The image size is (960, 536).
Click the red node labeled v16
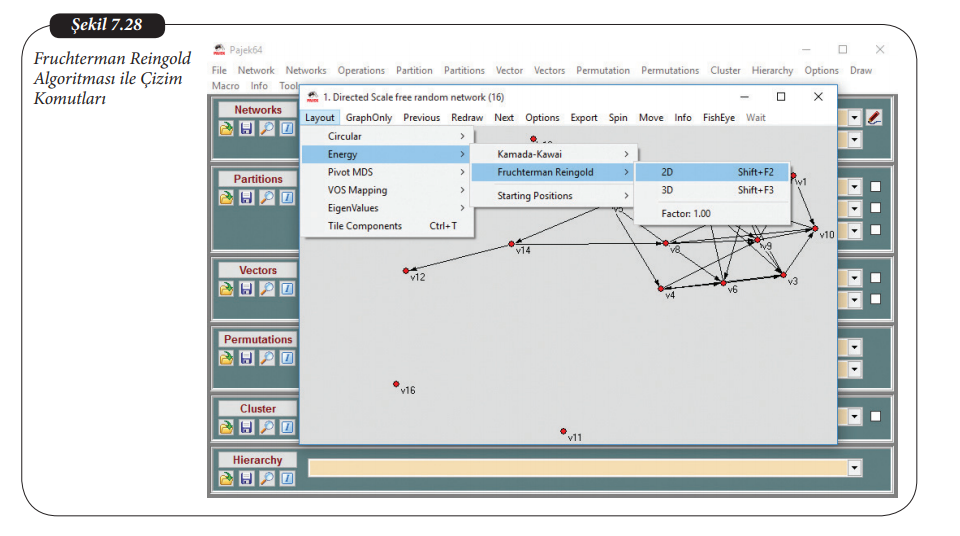pyautogui.click(x=396, y=384)
